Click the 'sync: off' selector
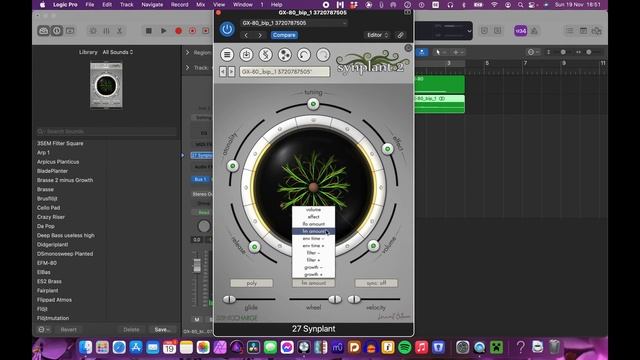 coord(376,283)
